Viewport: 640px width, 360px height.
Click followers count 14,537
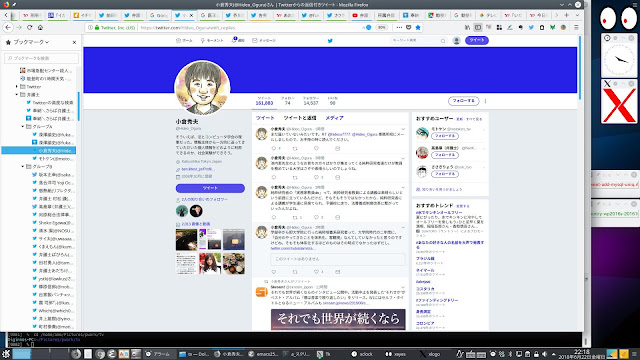[x=311, y=101]
